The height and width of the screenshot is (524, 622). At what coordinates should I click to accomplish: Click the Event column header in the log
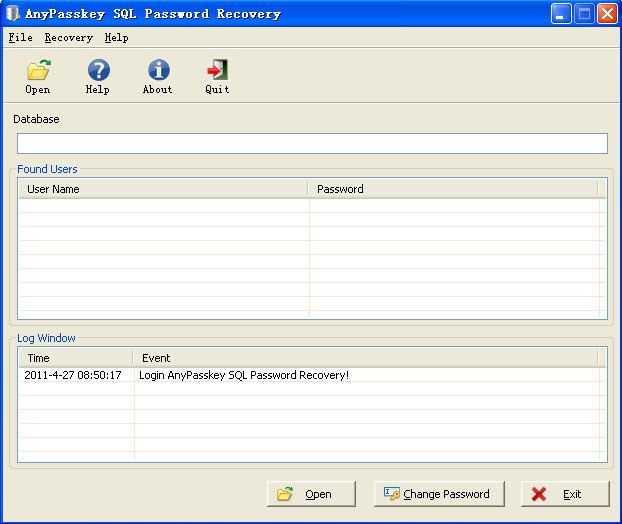(x=366, y=358)
